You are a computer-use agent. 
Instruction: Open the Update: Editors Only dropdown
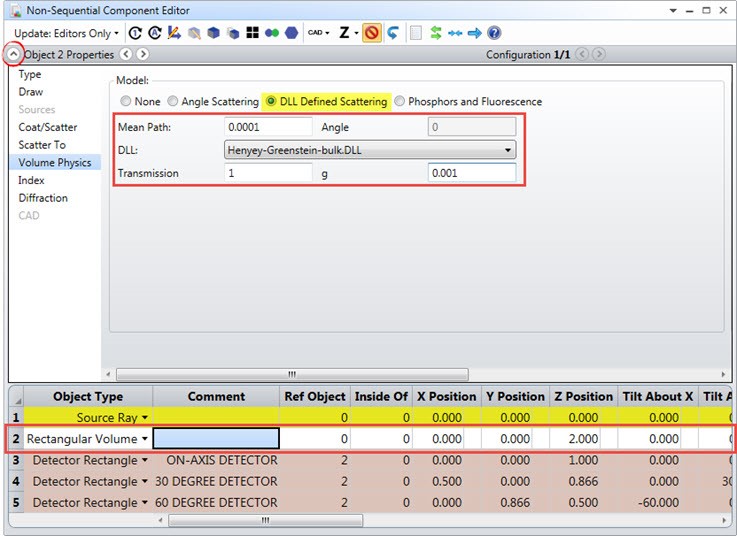(66, 33)
